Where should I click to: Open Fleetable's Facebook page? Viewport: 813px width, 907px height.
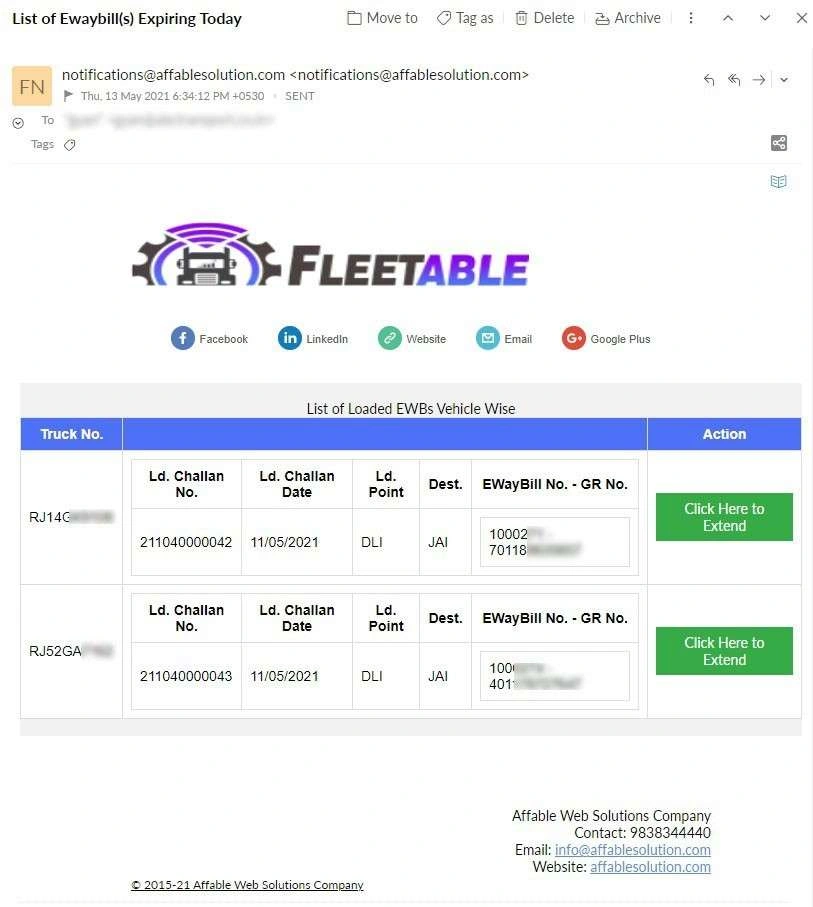[x=209, y=338]
